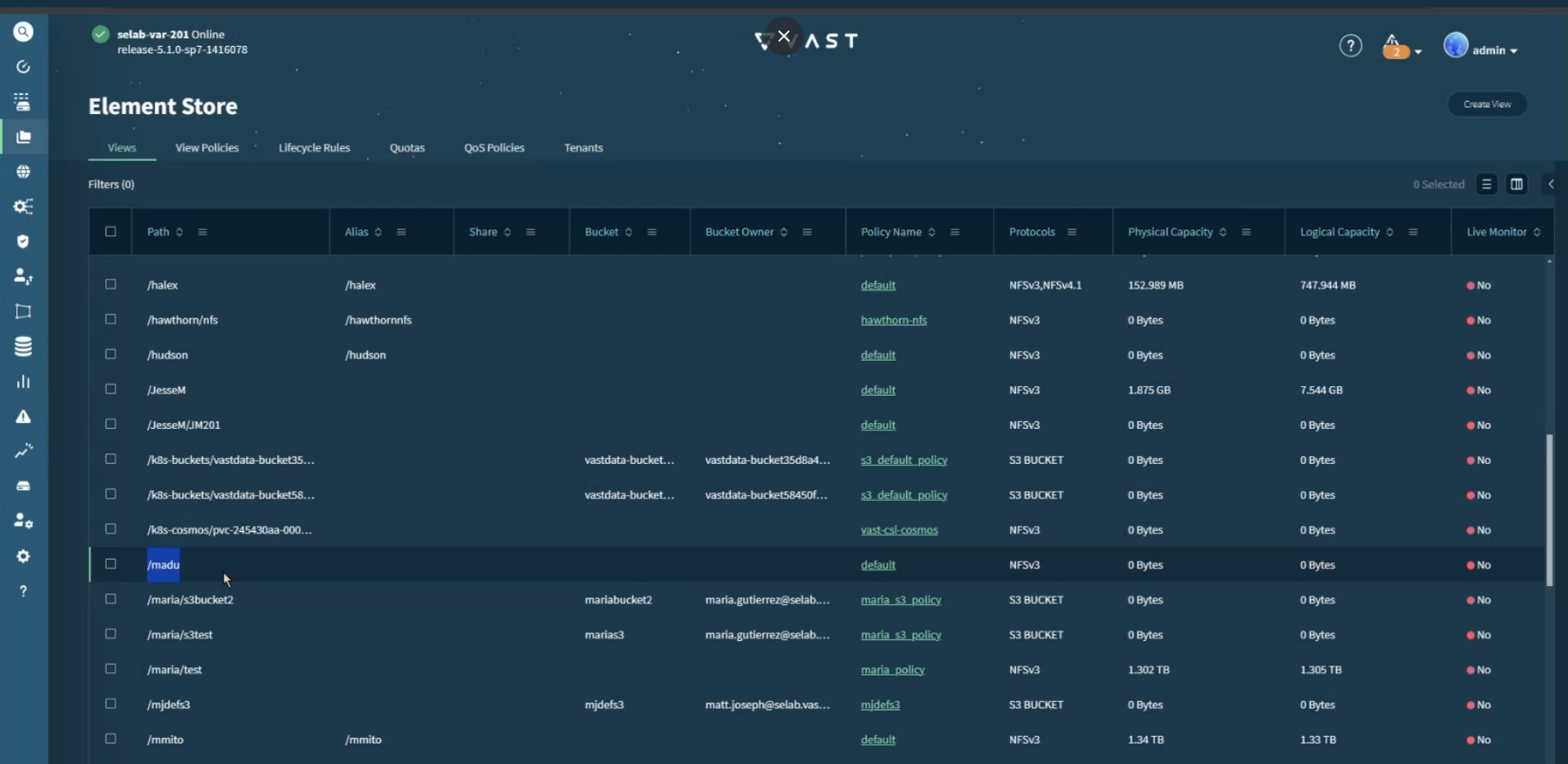Select the mariabucket2 bucket cell
Viewport: 1568px width, 764px height.
tap(619, 599)
